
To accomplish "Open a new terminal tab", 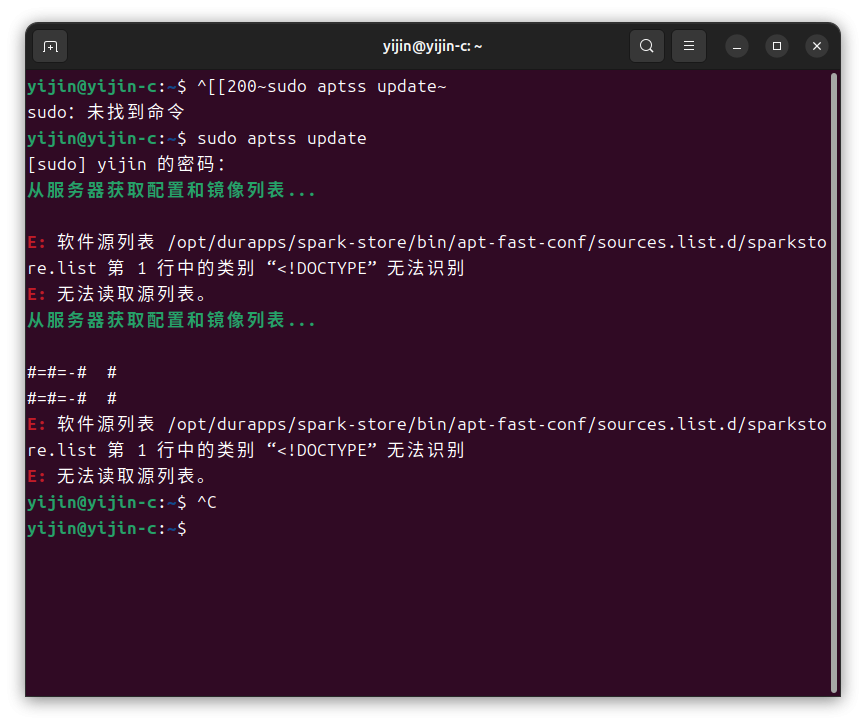I will pyautogui.click(x=50, y=46).
